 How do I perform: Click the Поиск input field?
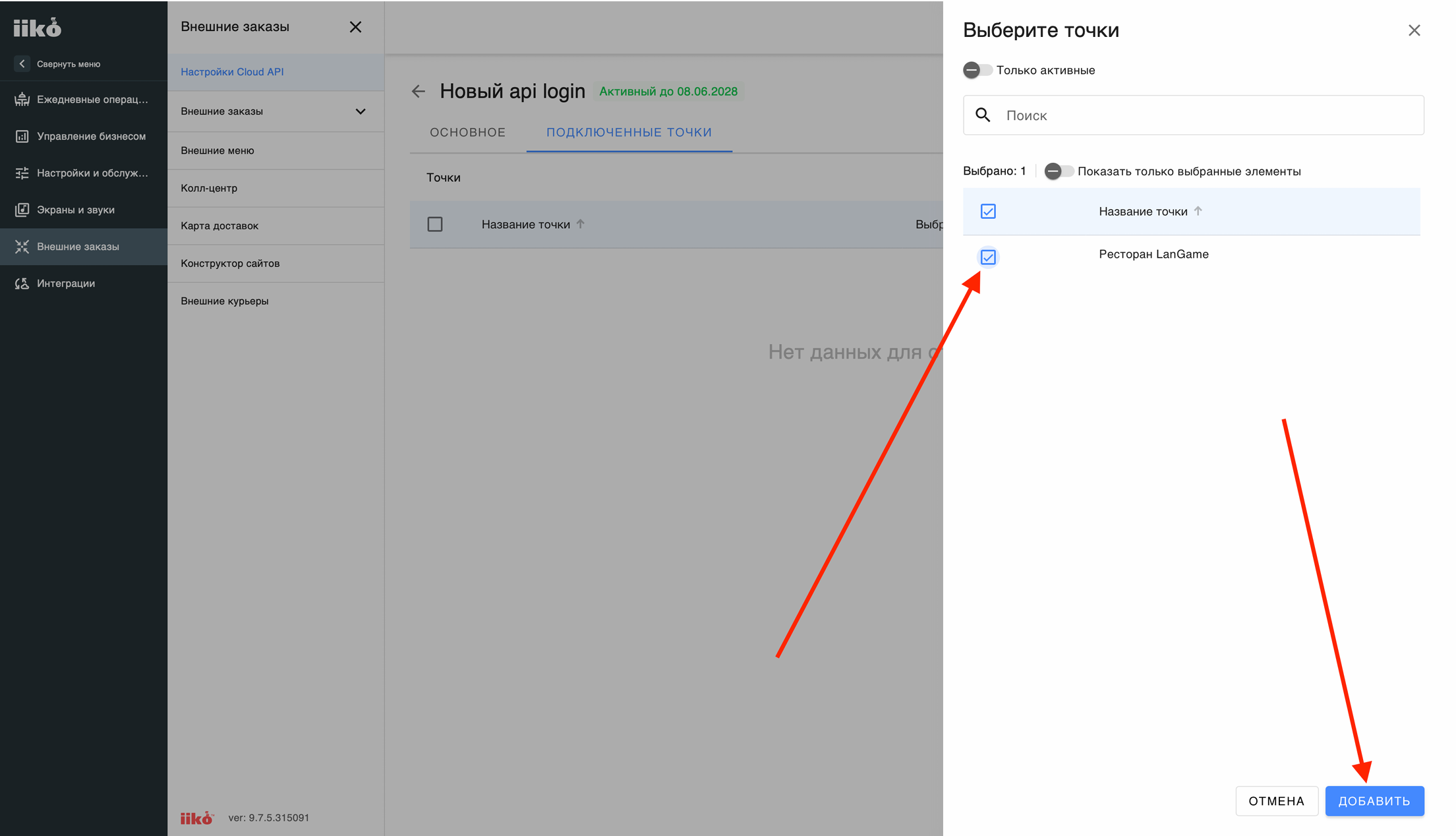tap(1194, 115)
